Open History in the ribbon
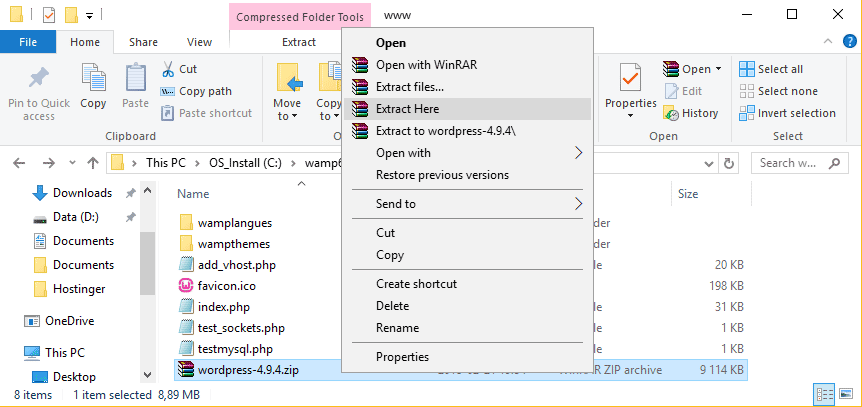 (691, 113)
